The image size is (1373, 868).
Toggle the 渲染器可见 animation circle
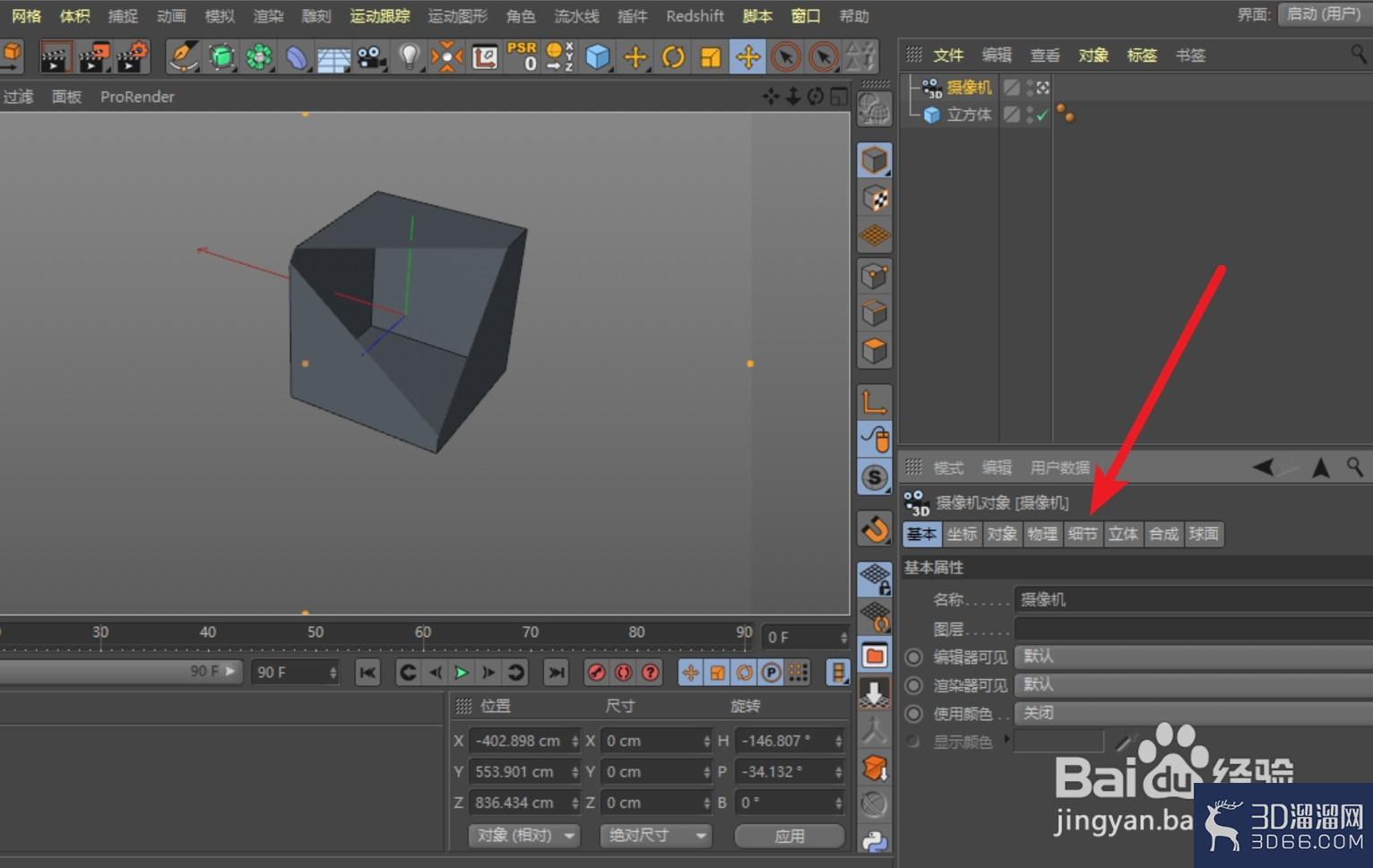click(x=913, y=686)
